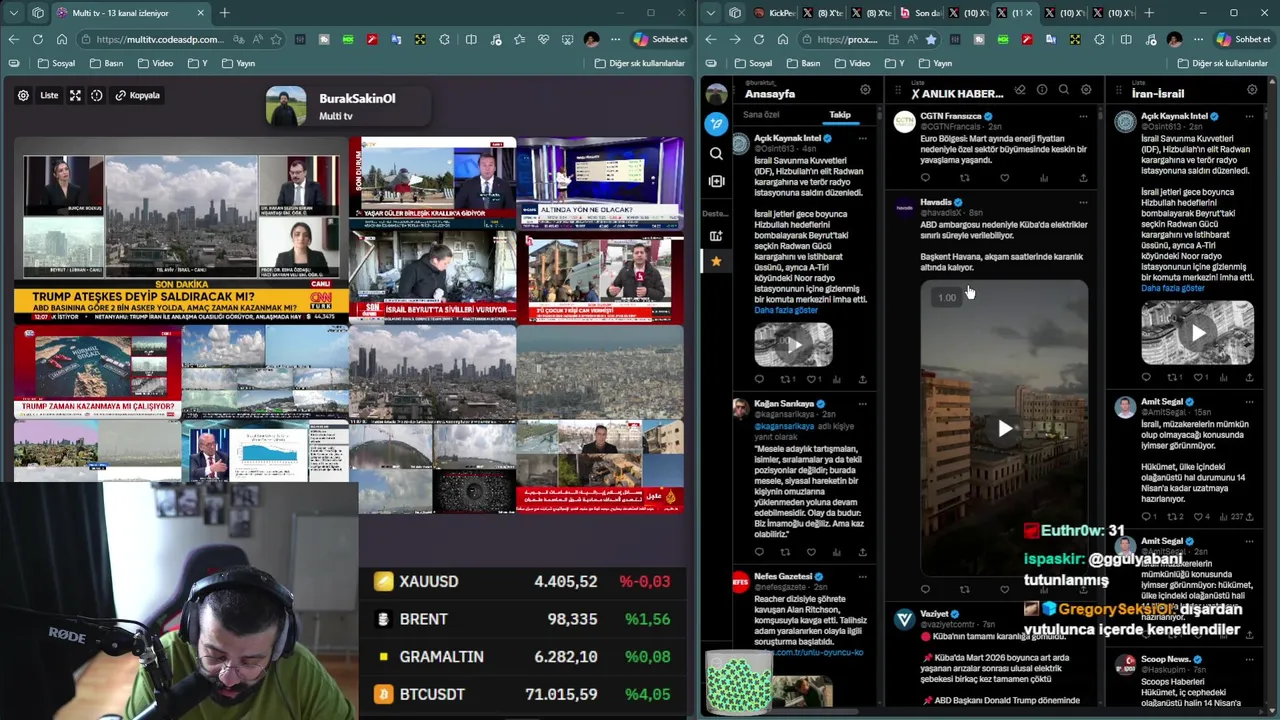Open İran-İsrail column settings gear
This screenshot has width=1280, height=720.
[1252, 90]
